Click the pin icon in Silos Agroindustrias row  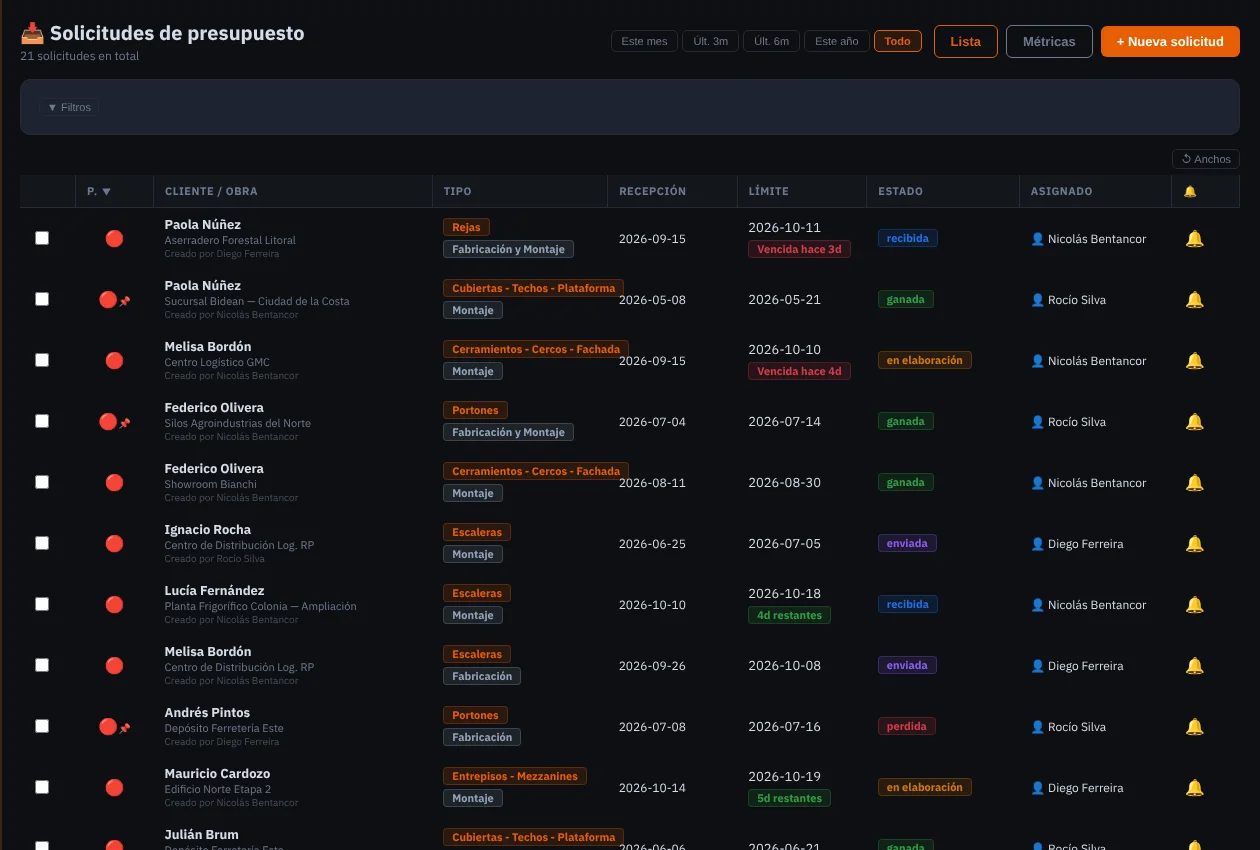click(x=125, y=424)
